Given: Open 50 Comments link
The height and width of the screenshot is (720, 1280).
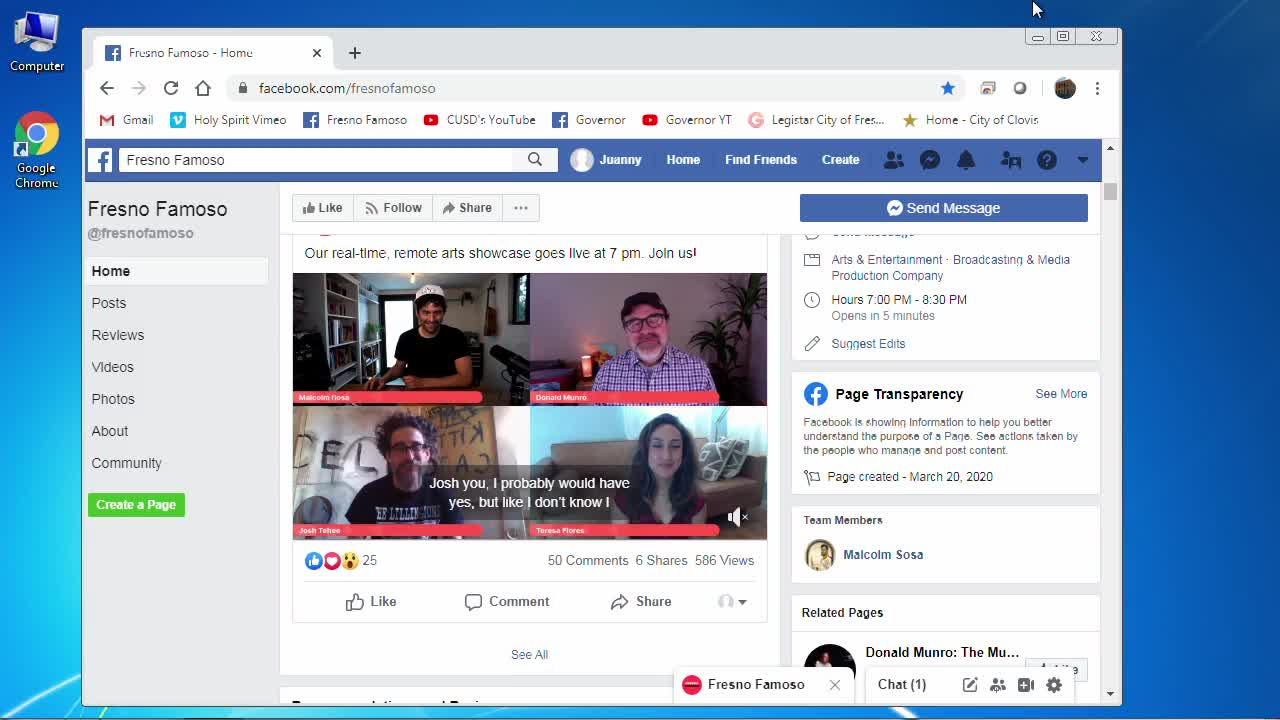Looking at the screenshot, I should (588, 561).
